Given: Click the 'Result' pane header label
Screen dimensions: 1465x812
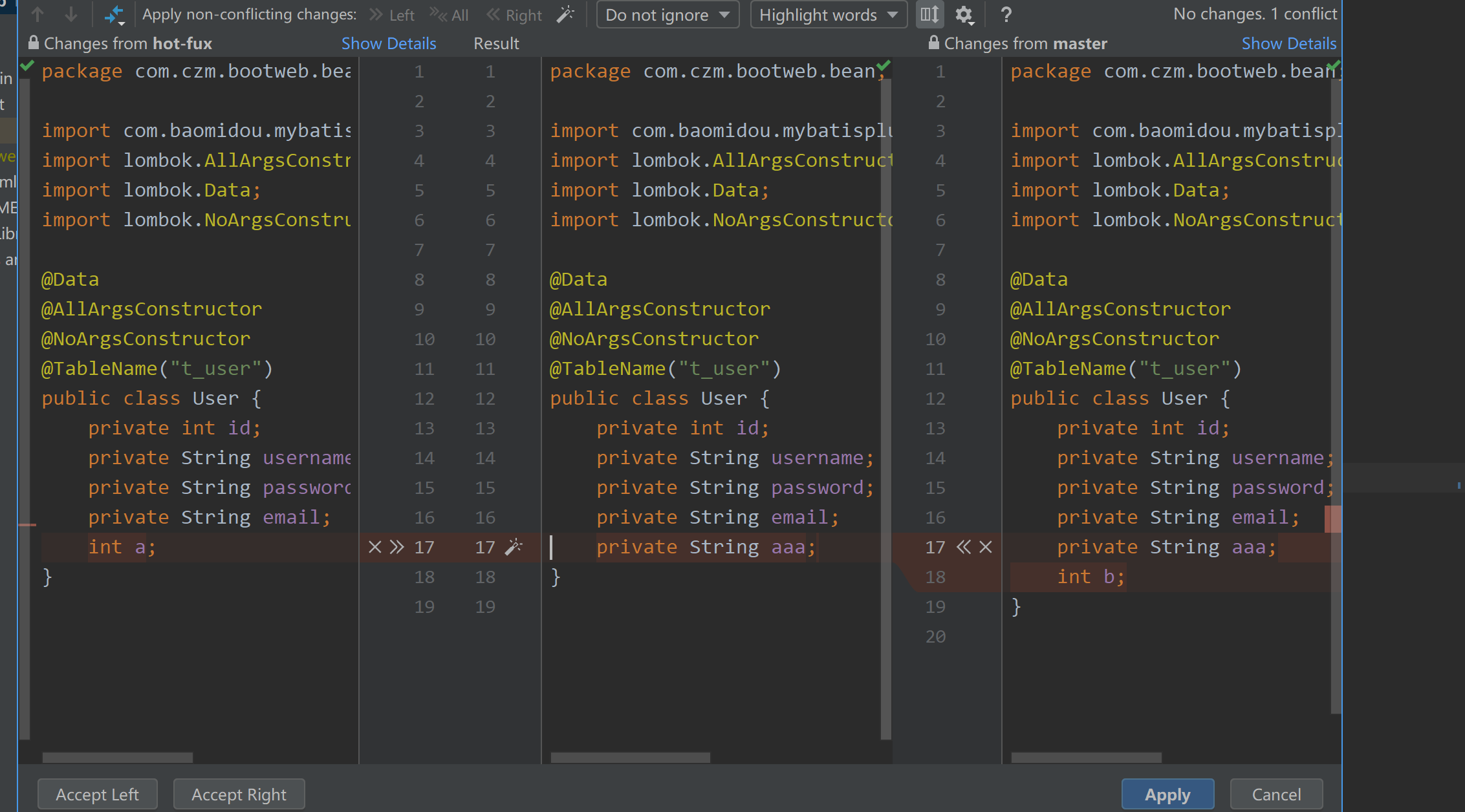Looking at the screenshot, I should pos(496,43).
